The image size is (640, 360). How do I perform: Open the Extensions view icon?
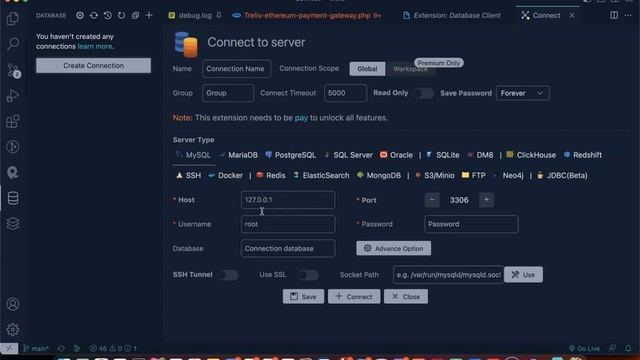(x=13, y=121)
